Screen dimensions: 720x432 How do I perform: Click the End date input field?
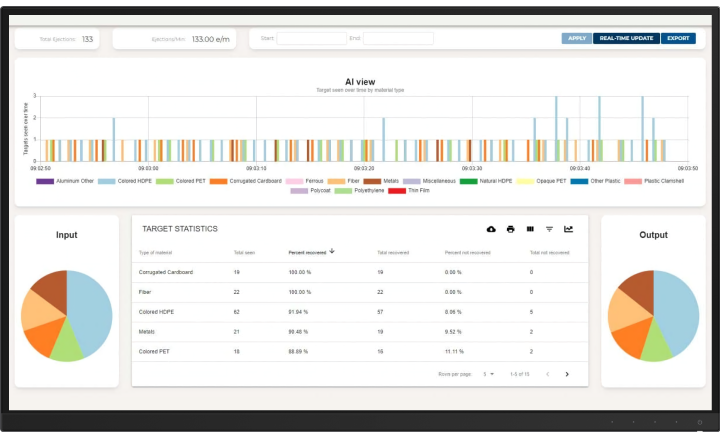click(x=398, y=39)
